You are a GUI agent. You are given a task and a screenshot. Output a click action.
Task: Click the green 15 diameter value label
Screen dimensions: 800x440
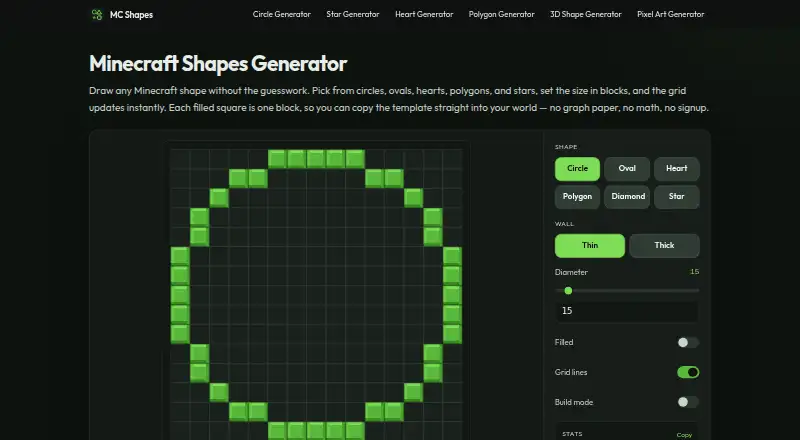[694, 272]
